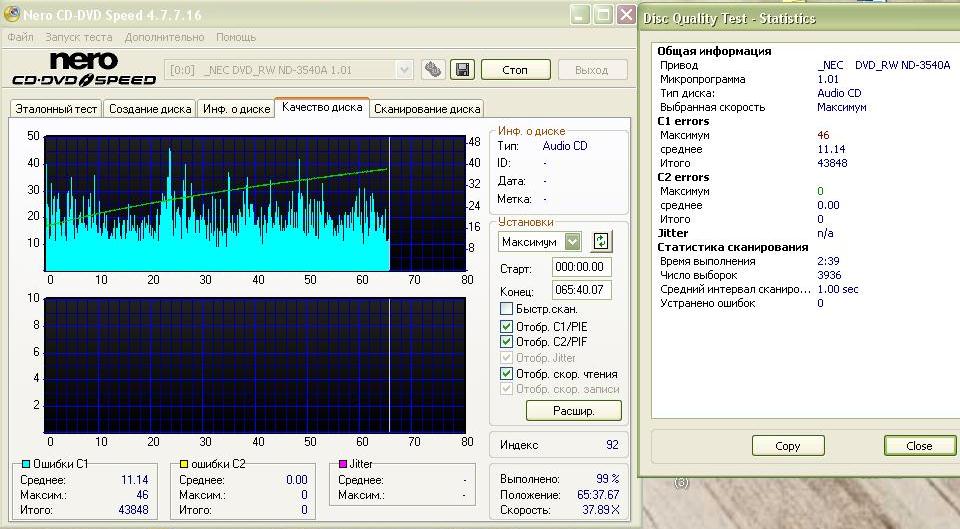
Task: Click the yellow C2 errors legend square
Action: (183, 465)
